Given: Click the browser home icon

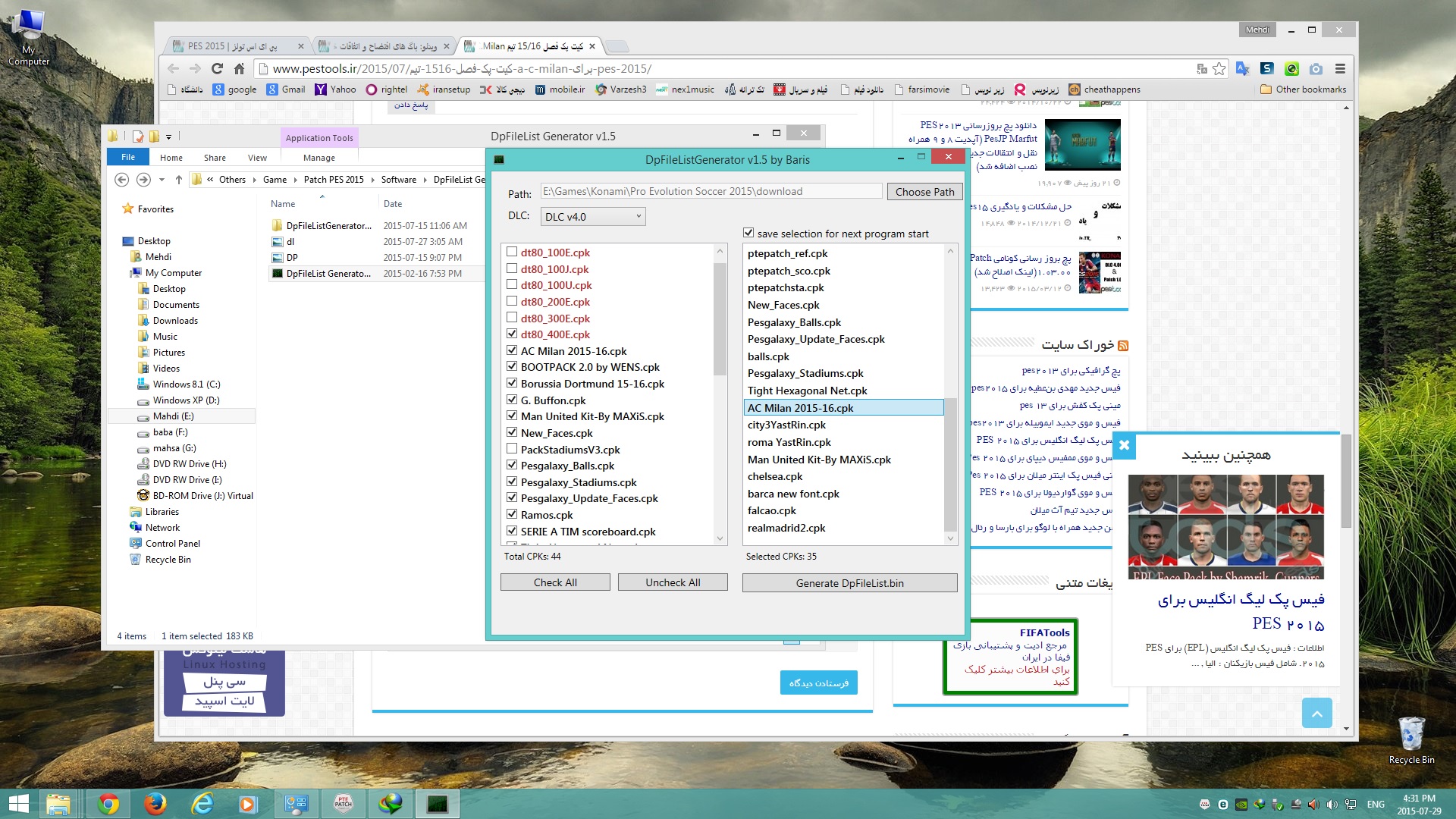Looking at the screenshot, I should (x=239, y=69).
